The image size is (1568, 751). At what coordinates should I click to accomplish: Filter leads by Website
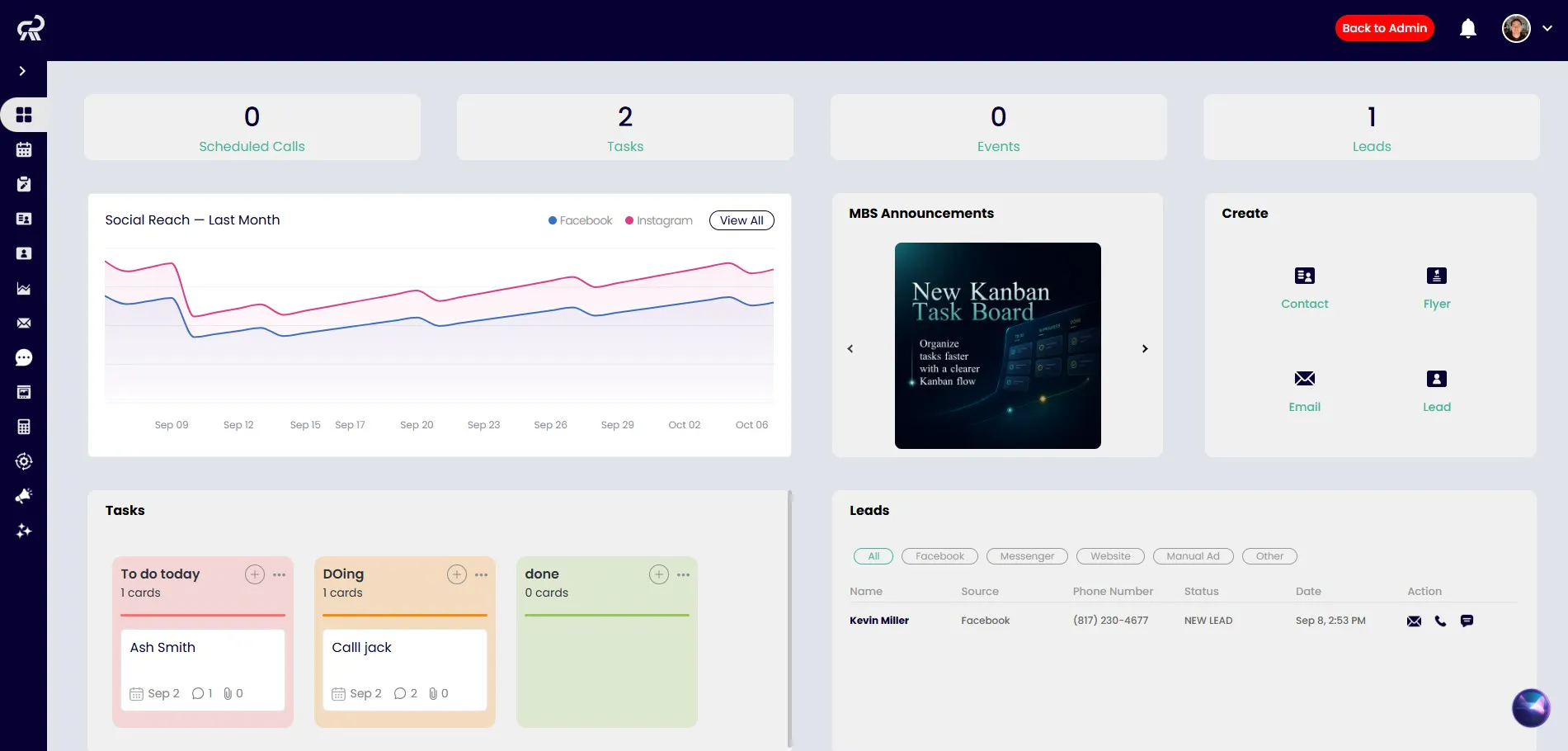click(x=1110, y=556)
